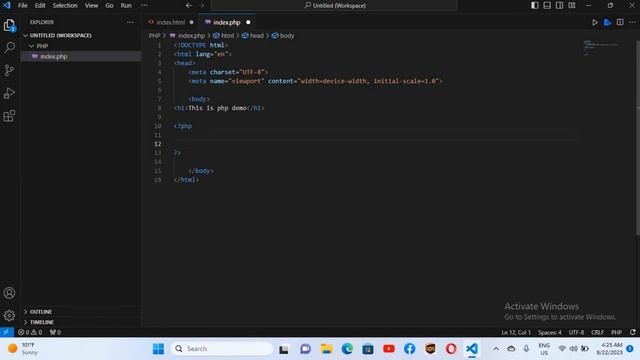Open Customize Layout icon

[x=572, y=5]
